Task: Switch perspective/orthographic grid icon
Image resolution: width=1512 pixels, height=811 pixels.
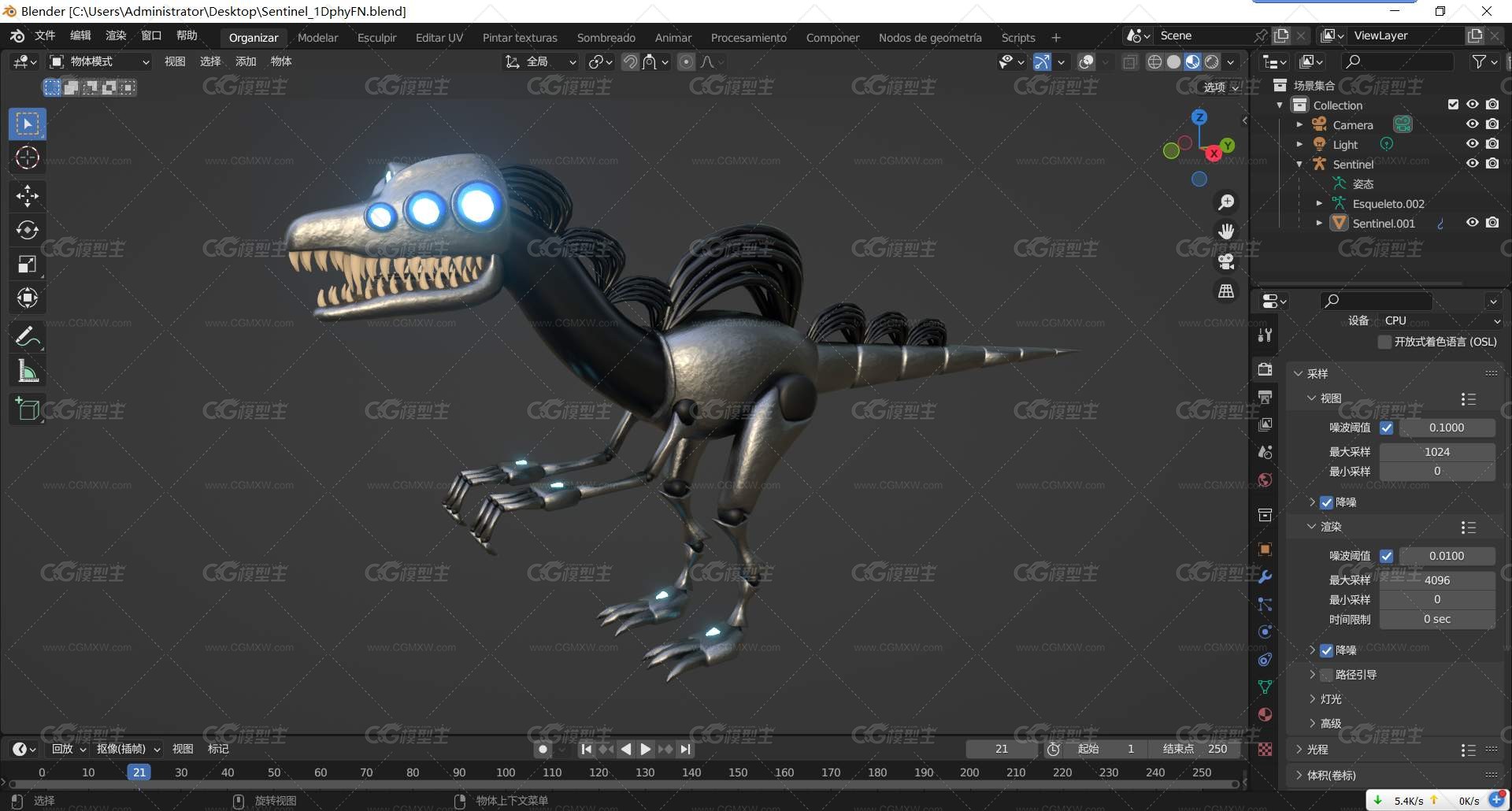Action: tap(1226, 291)
